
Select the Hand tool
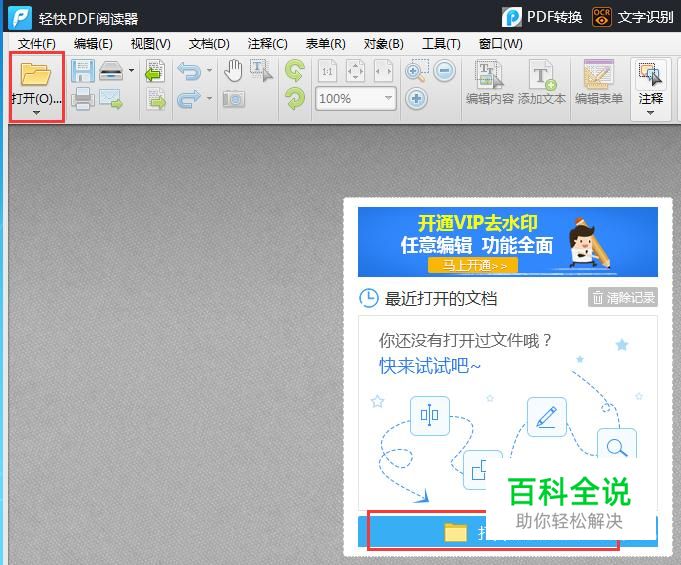[233, 71]
